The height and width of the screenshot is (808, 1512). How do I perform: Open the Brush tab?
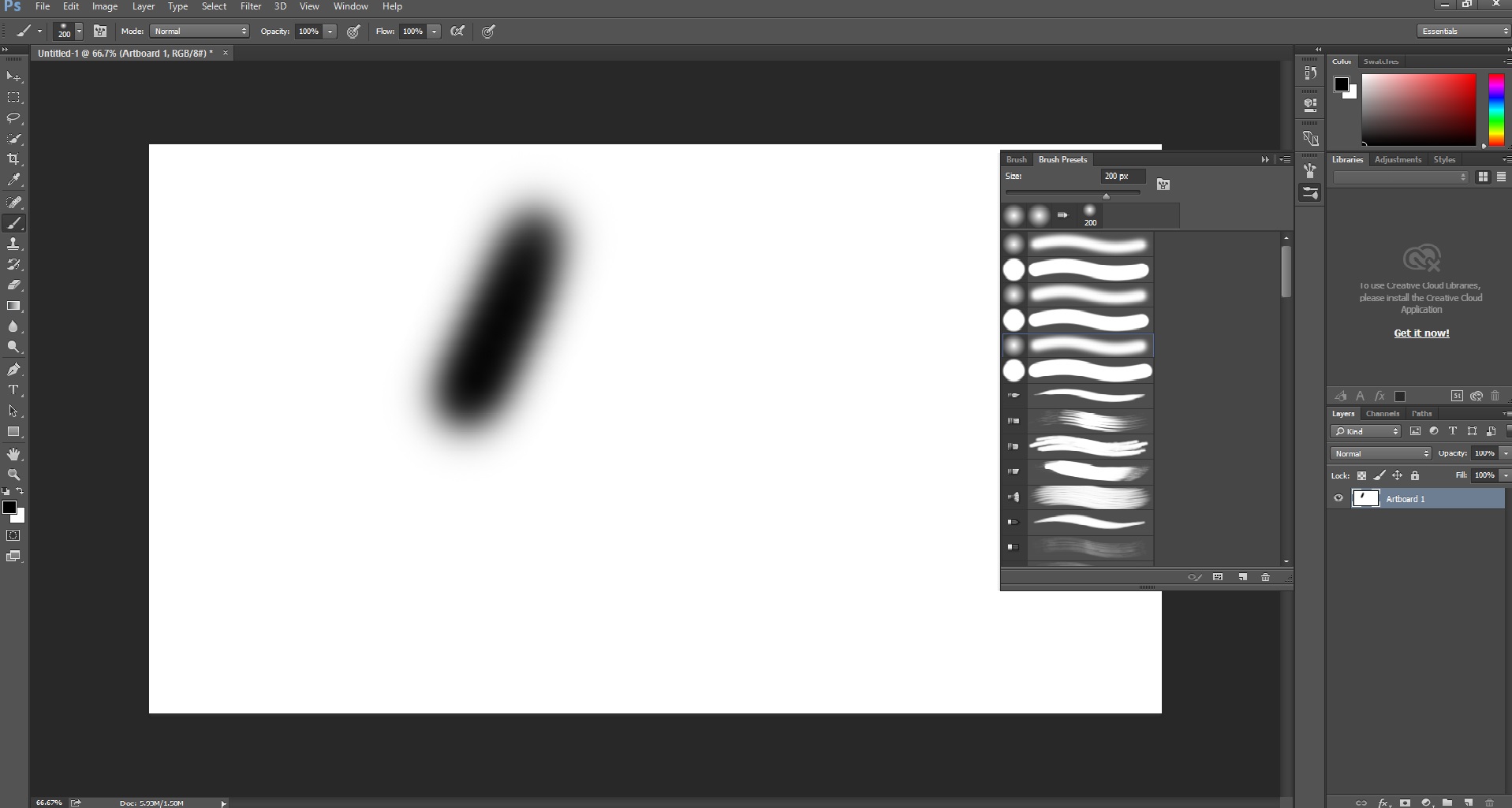point(1016,159)
